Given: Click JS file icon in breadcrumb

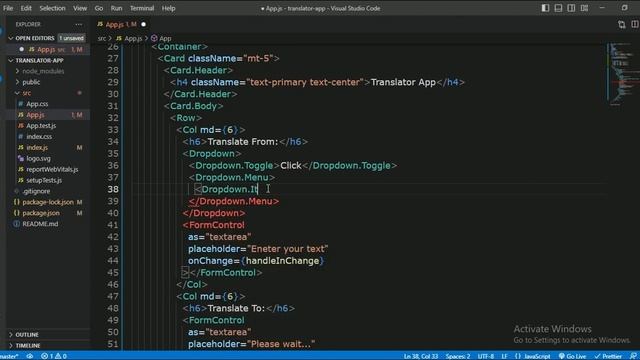Looking at the screenshot, I should (x=119, y=38).
